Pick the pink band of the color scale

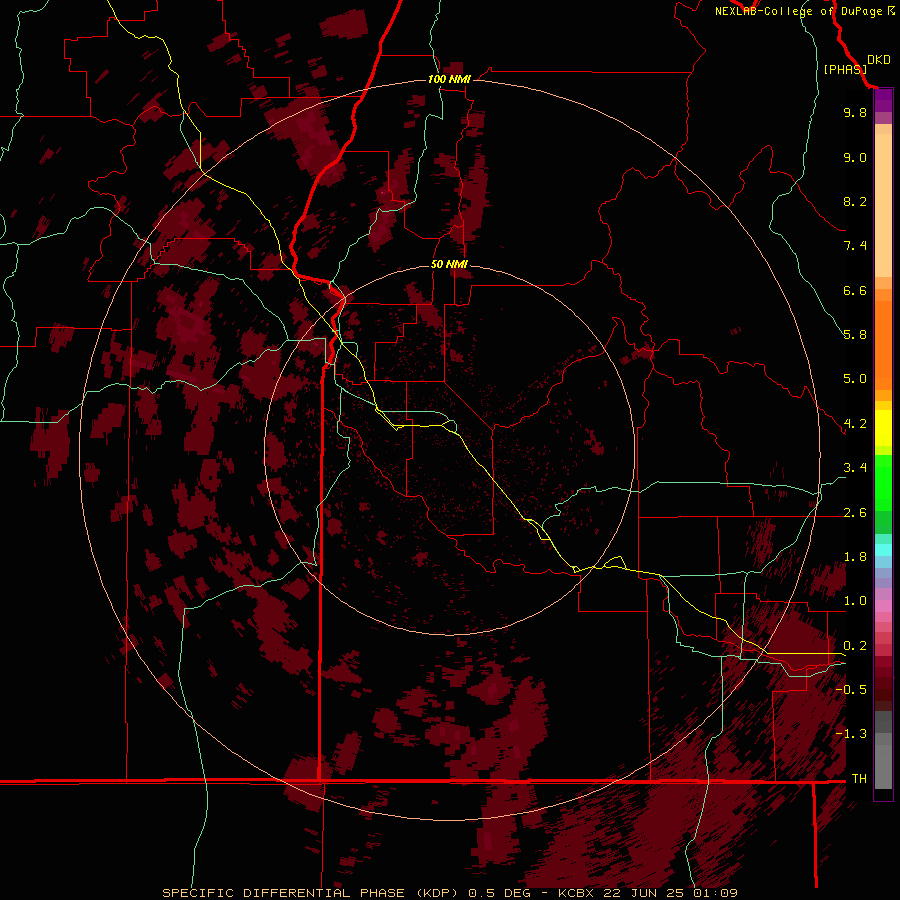point(883,606)
